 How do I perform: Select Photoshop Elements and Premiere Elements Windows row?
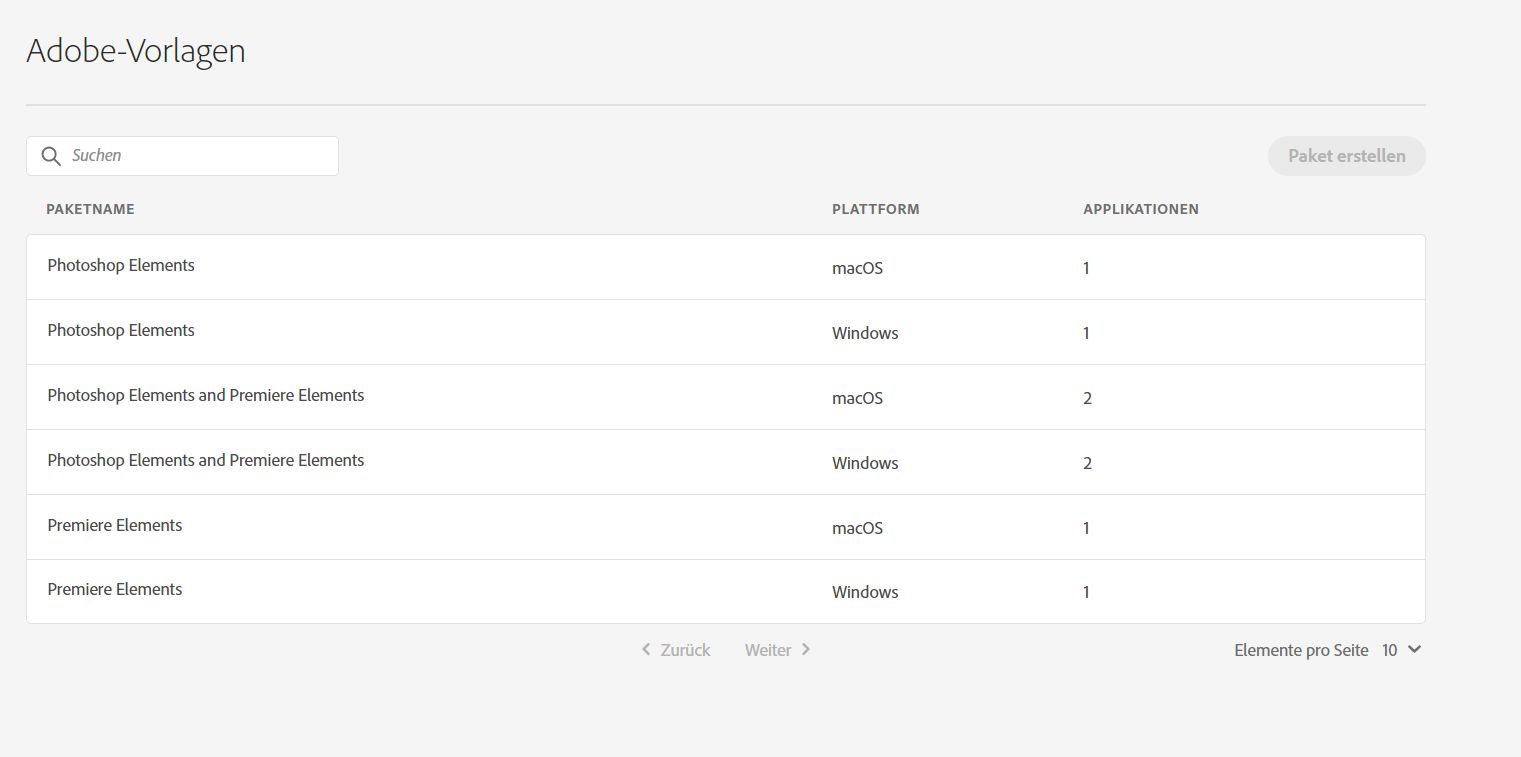tap(725, 462)
